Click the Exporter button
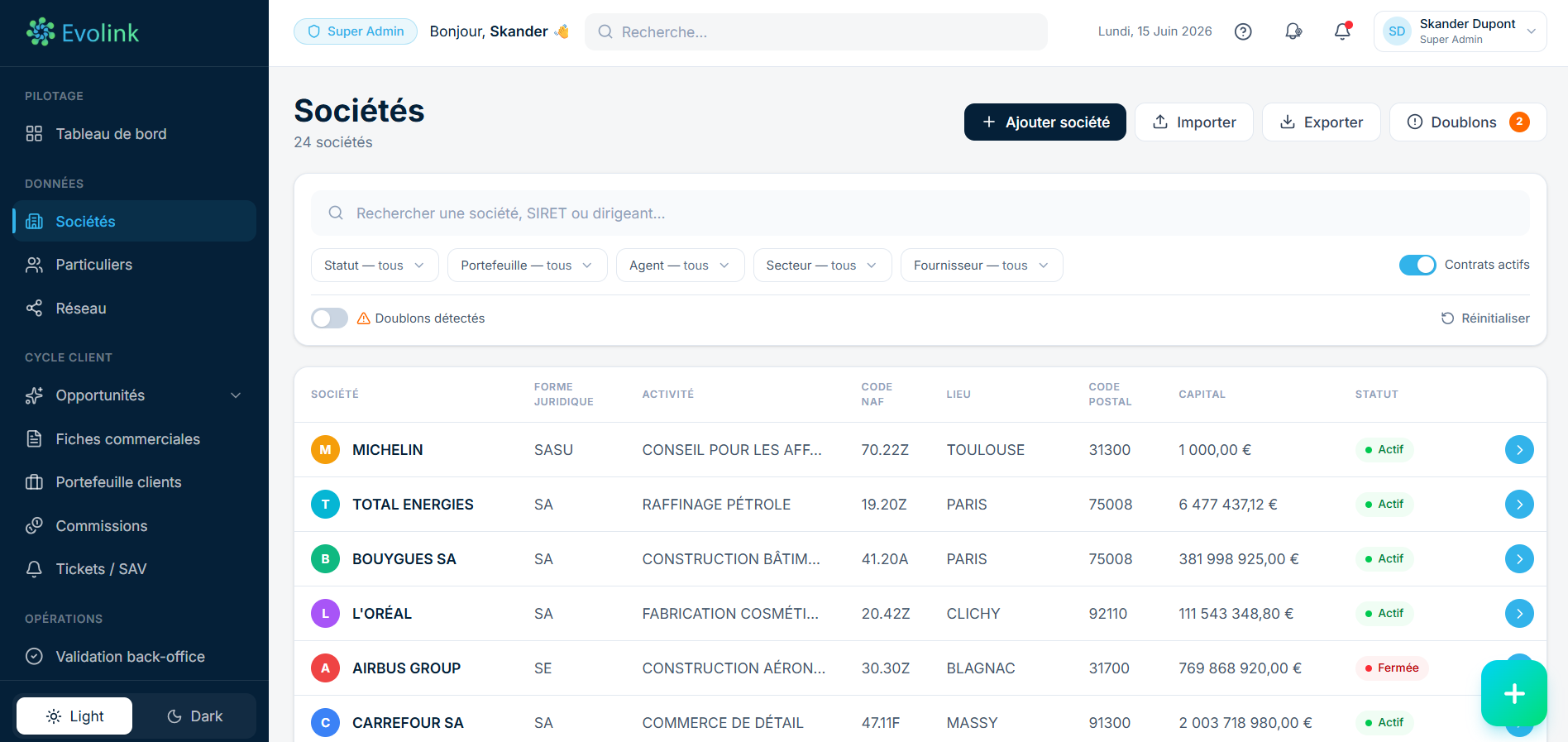The width and height of the screenshot is (1568, 742). pyautogui.click(x=1322, y=122)
